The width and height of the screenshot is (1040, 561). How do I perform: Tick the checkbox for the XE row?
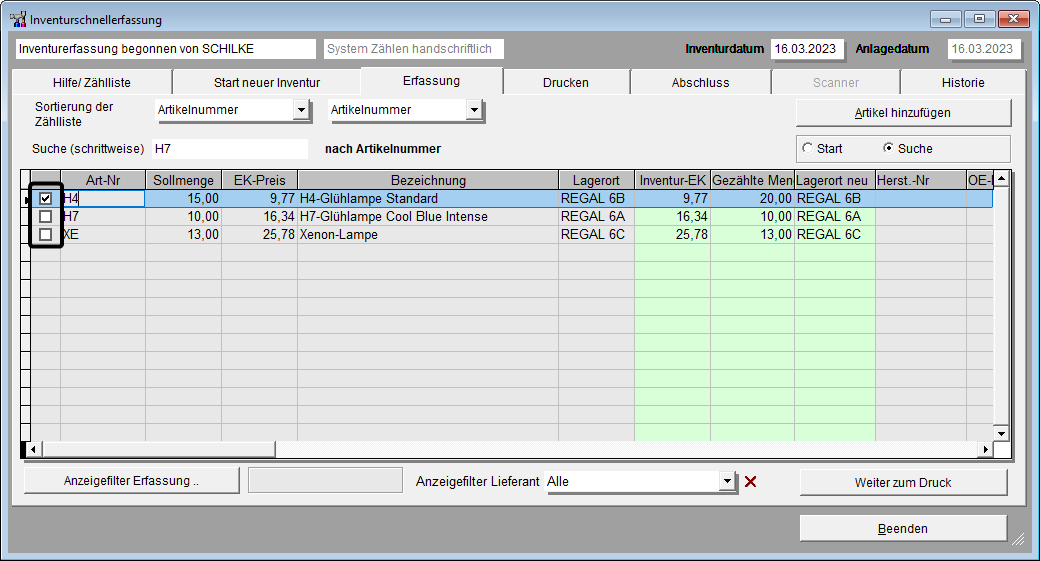45,234
